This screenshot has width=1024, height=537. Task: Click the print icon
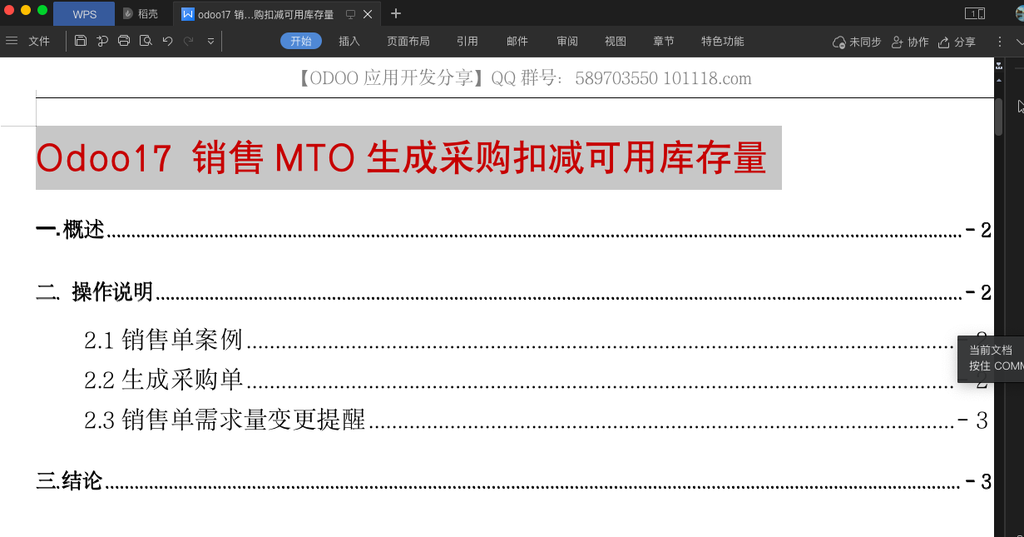click(x=123, y=41)
